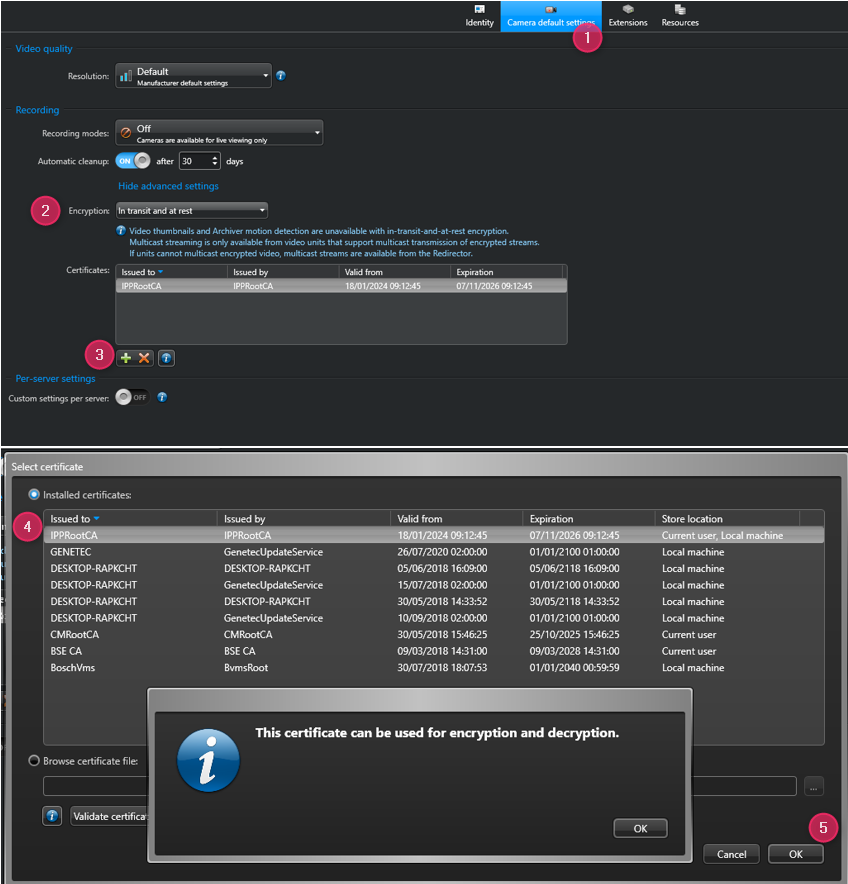Viewport: 848px width, 884px height.
Task: Click info icon beside Custom settings per server
Action: (162, 397)
